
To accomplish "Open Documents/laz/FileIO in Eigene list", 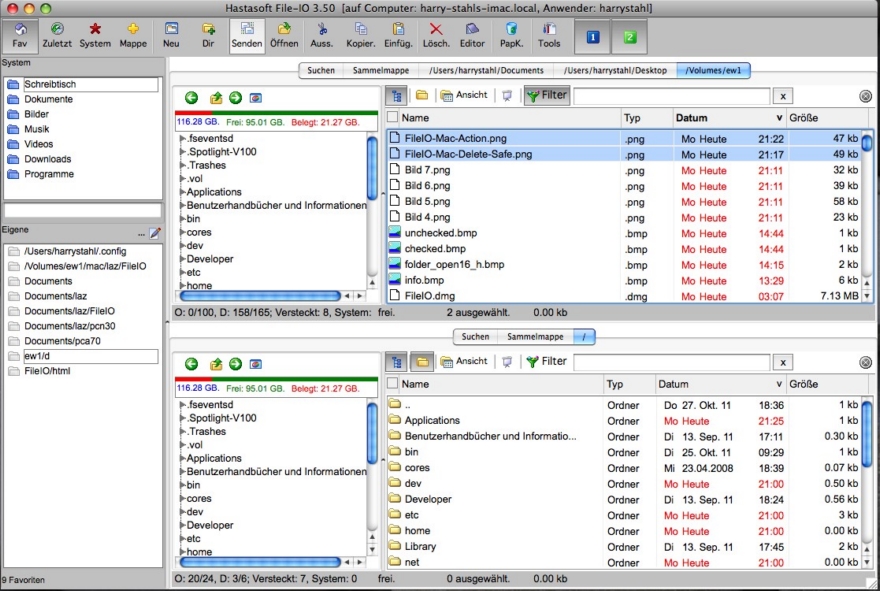I will click(69, 311).
